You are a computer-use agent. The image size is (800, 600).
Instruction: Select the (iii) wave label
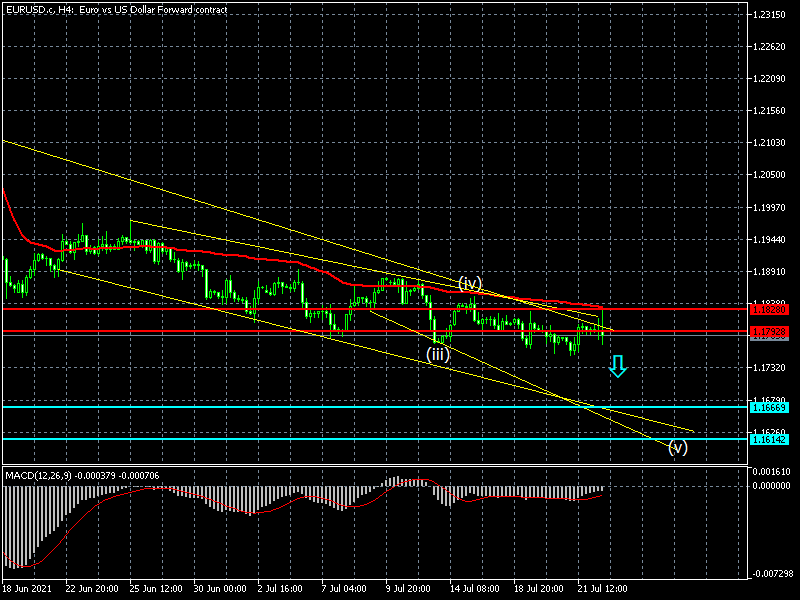(438, 353)
